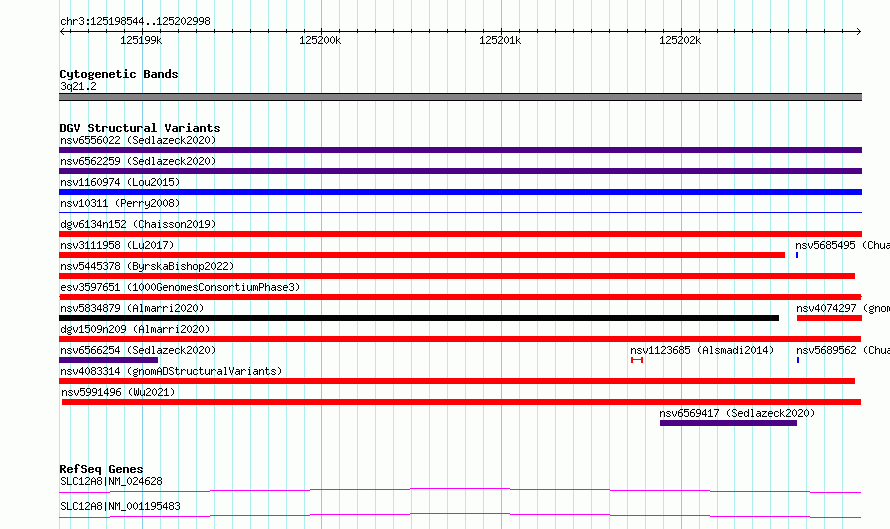Select the purple bar under nsv6556022
The height and width of the screenshot is (529, 890).
[460, 150]
